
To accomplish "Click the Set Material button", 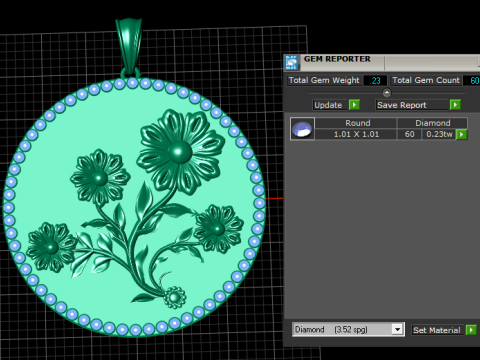I will click(437, 330).
